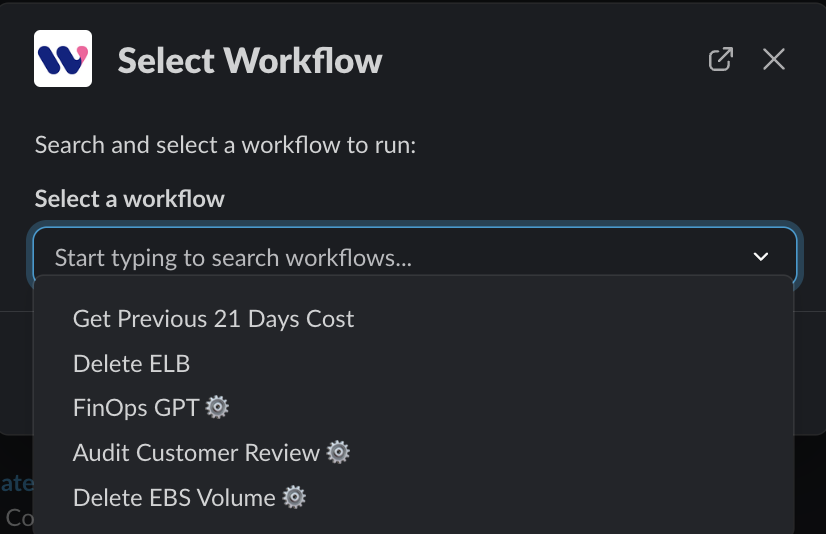
Task: Select the Audit Customer Review workflow text
Action: [196, 452]
